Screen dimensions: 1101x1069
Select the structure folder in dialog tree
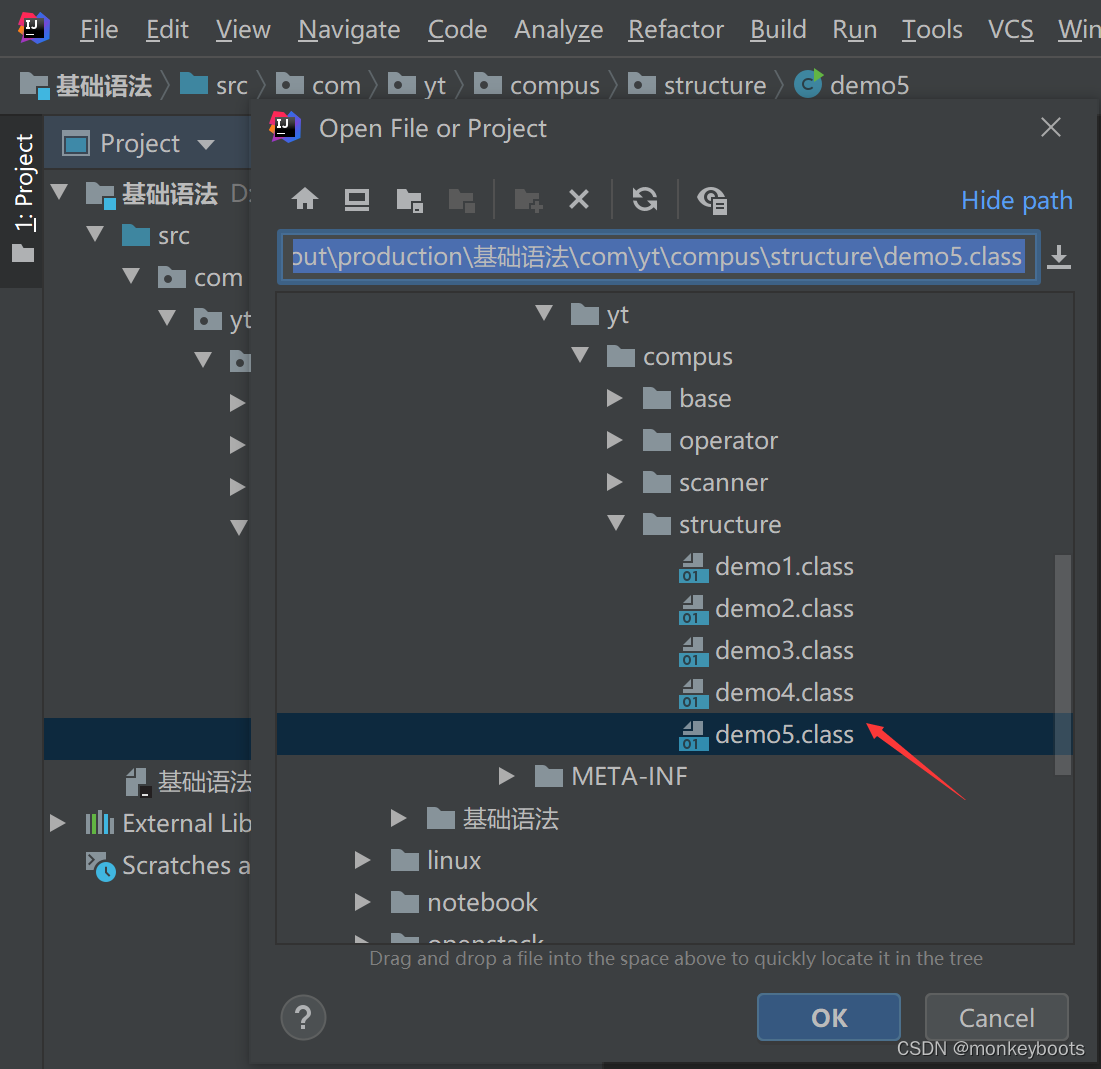coord(712,525)
